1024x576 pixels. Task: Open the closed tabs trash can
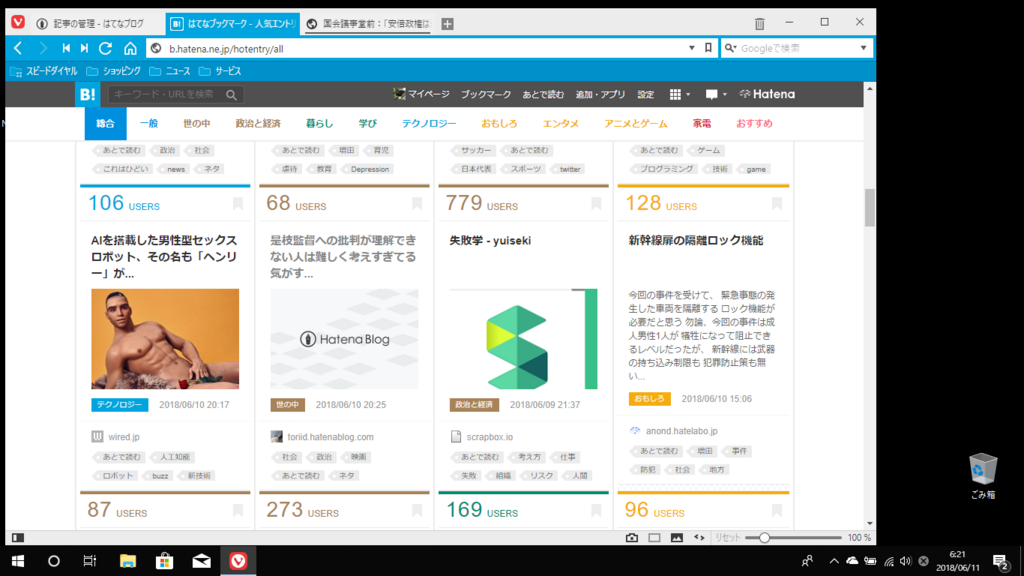(760, 24)
